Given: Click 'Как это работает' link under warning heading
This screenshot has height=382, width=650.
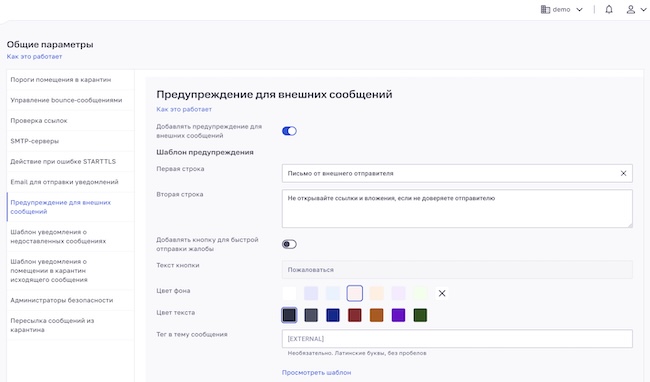Looking at the screenshot, I should coord(184,109).
